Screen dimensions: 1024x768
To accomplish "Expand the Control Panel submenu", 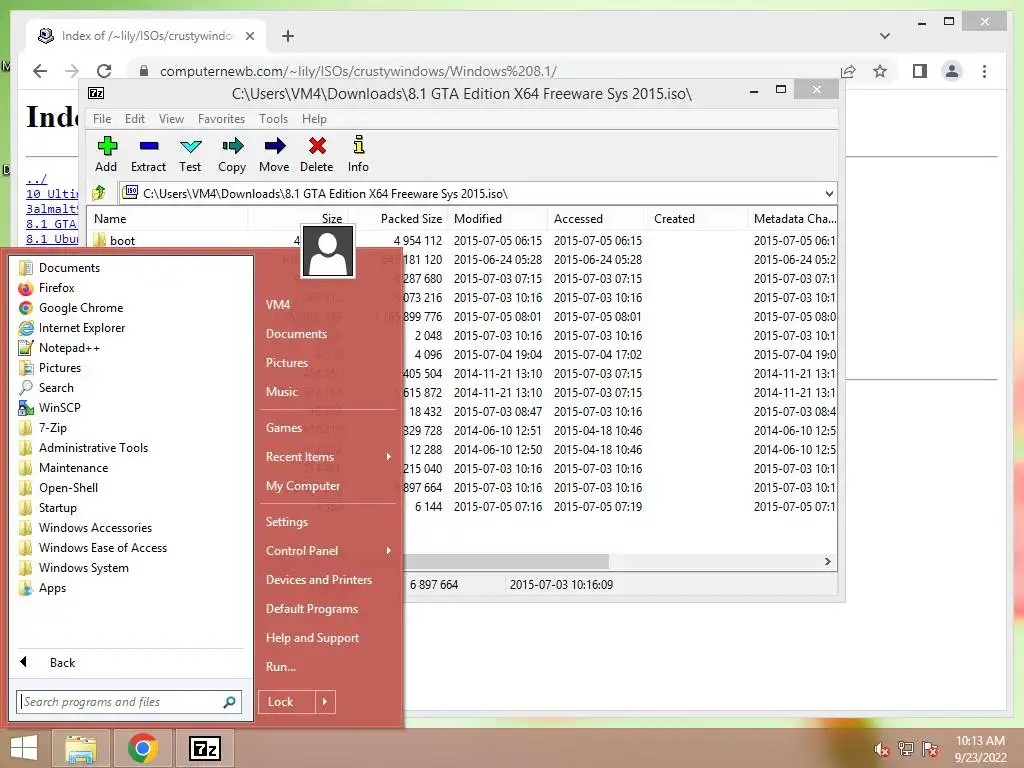I will (329, 551).
